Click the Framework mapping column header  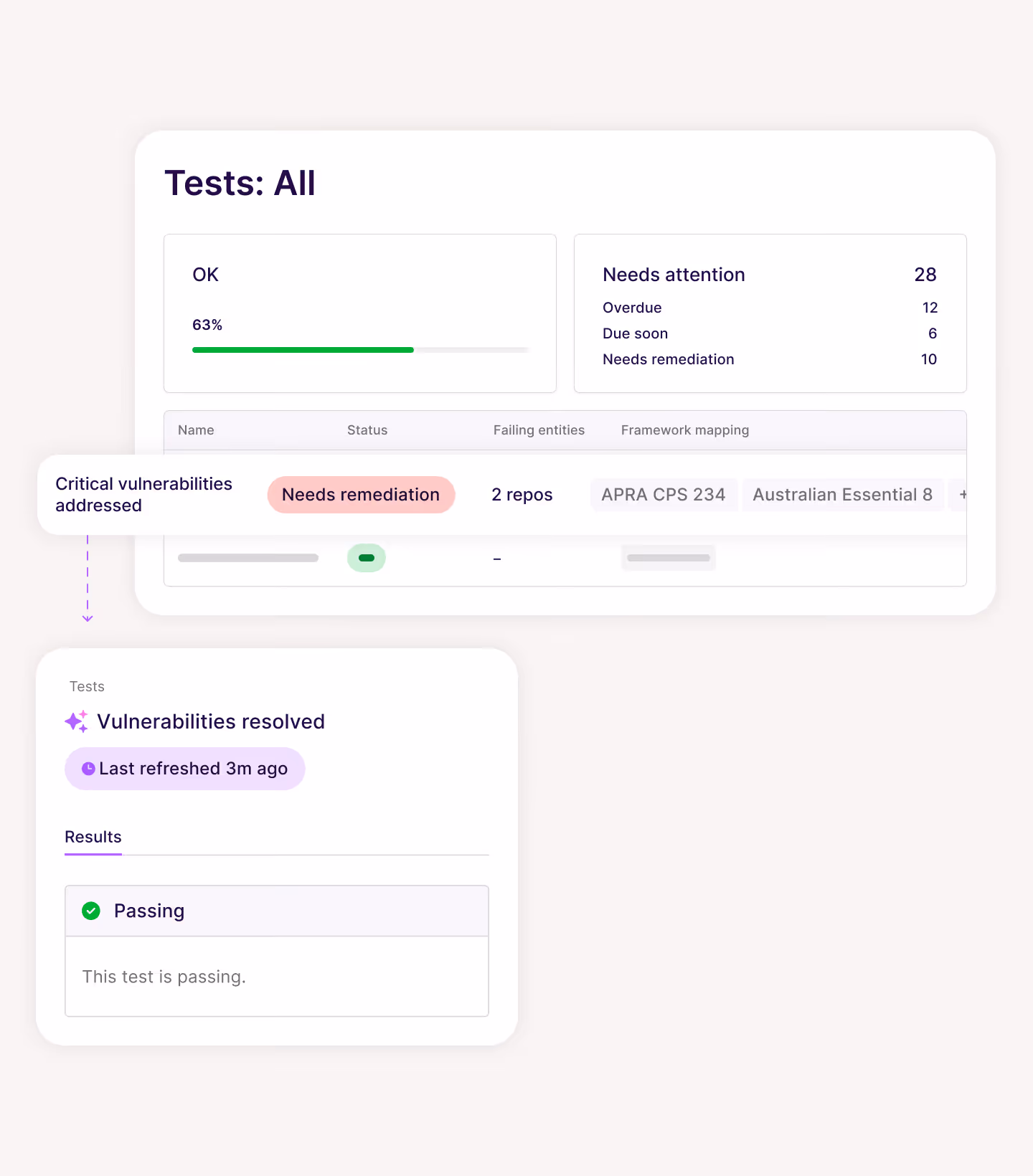point(684,430)
